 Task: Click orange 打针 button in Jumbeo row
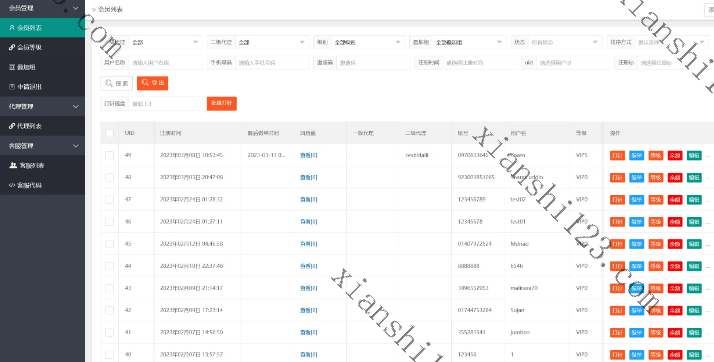tap(617, 332)
